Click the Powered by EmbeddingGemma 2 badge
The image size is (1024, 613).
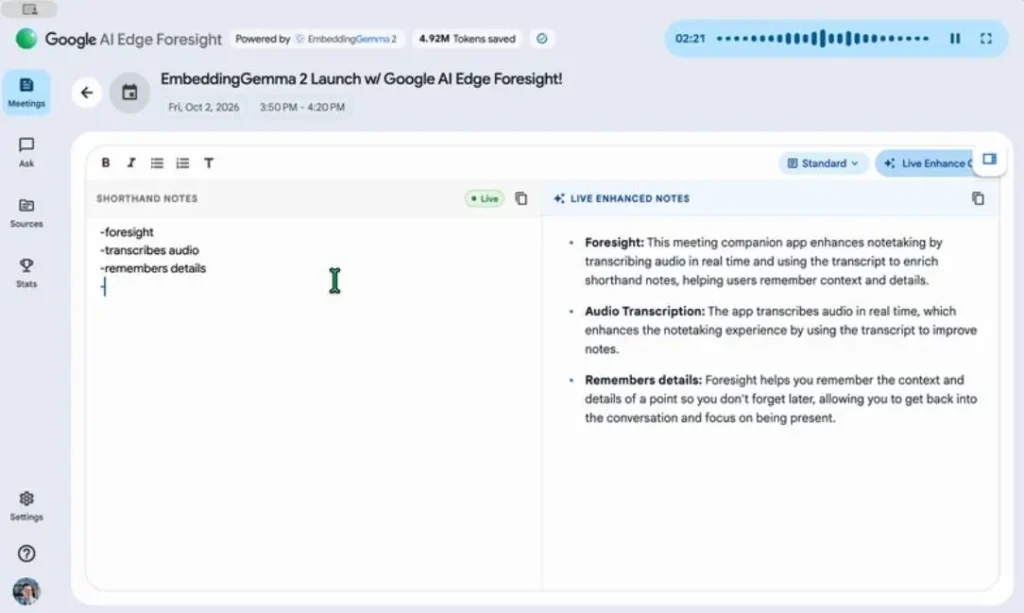click(x=316, y=39)
